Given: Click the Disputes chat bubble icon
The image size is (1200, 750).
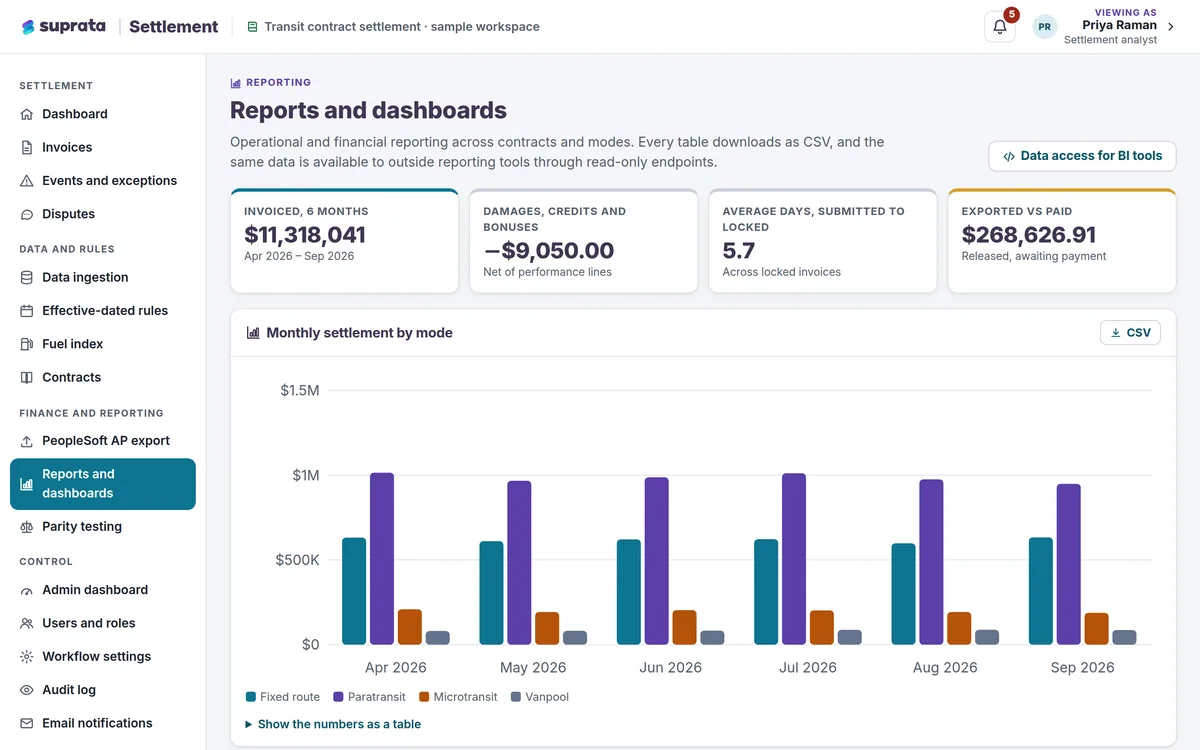Looking at the screenshot, I should [x=27, y=214].
